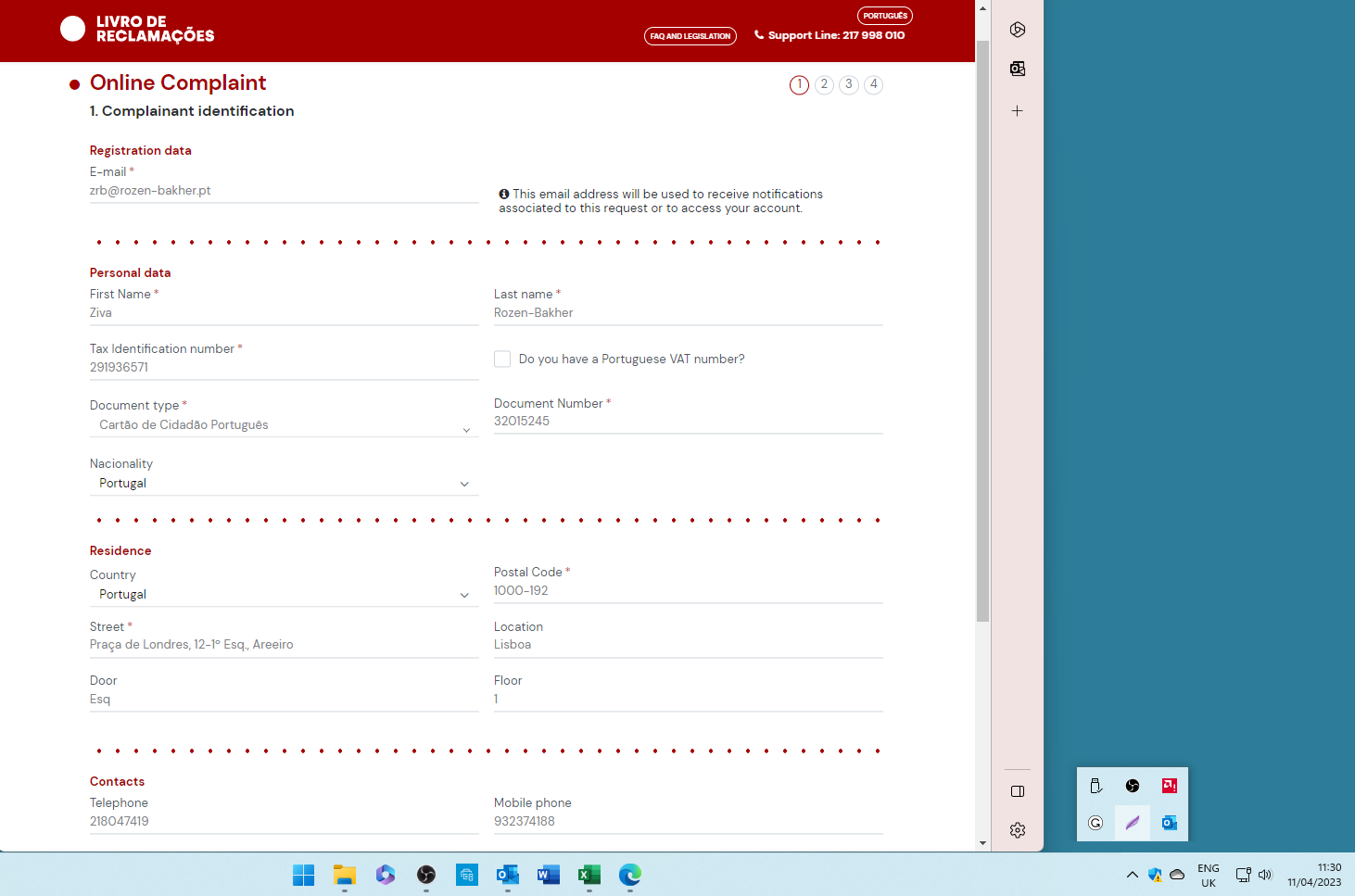The height and width of the screenshot is (896, 1355).
Task: Launch Microsoft 365 app from taskbar
Action: (x=386, y=875)
